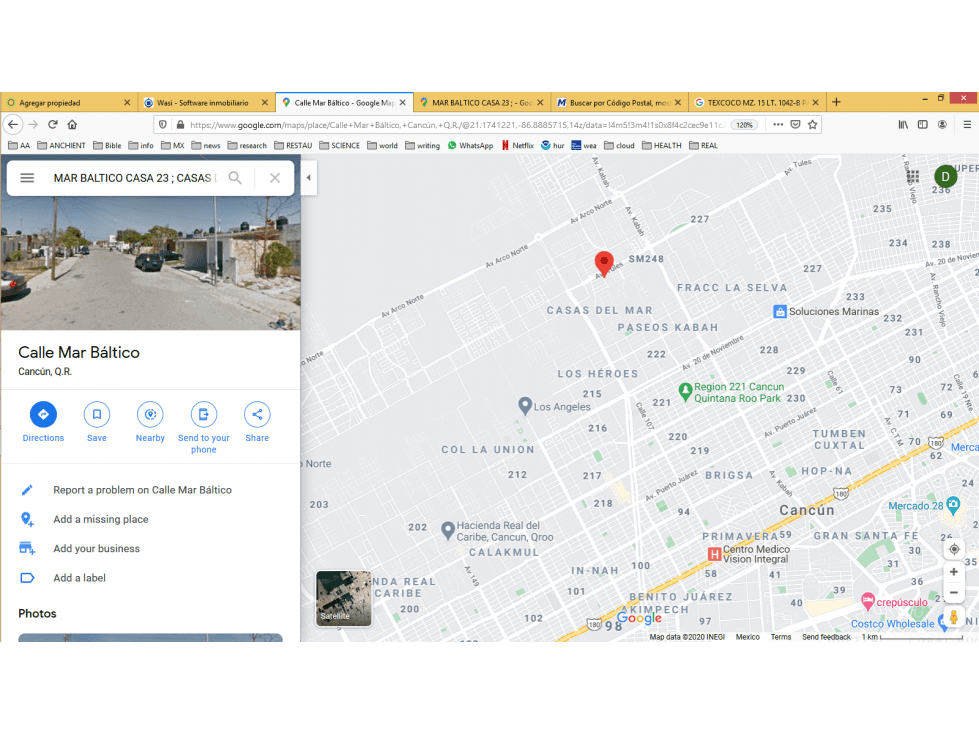Click the Maps search text field
This screenshot has width=979, height=734.
tap(134, 178)
